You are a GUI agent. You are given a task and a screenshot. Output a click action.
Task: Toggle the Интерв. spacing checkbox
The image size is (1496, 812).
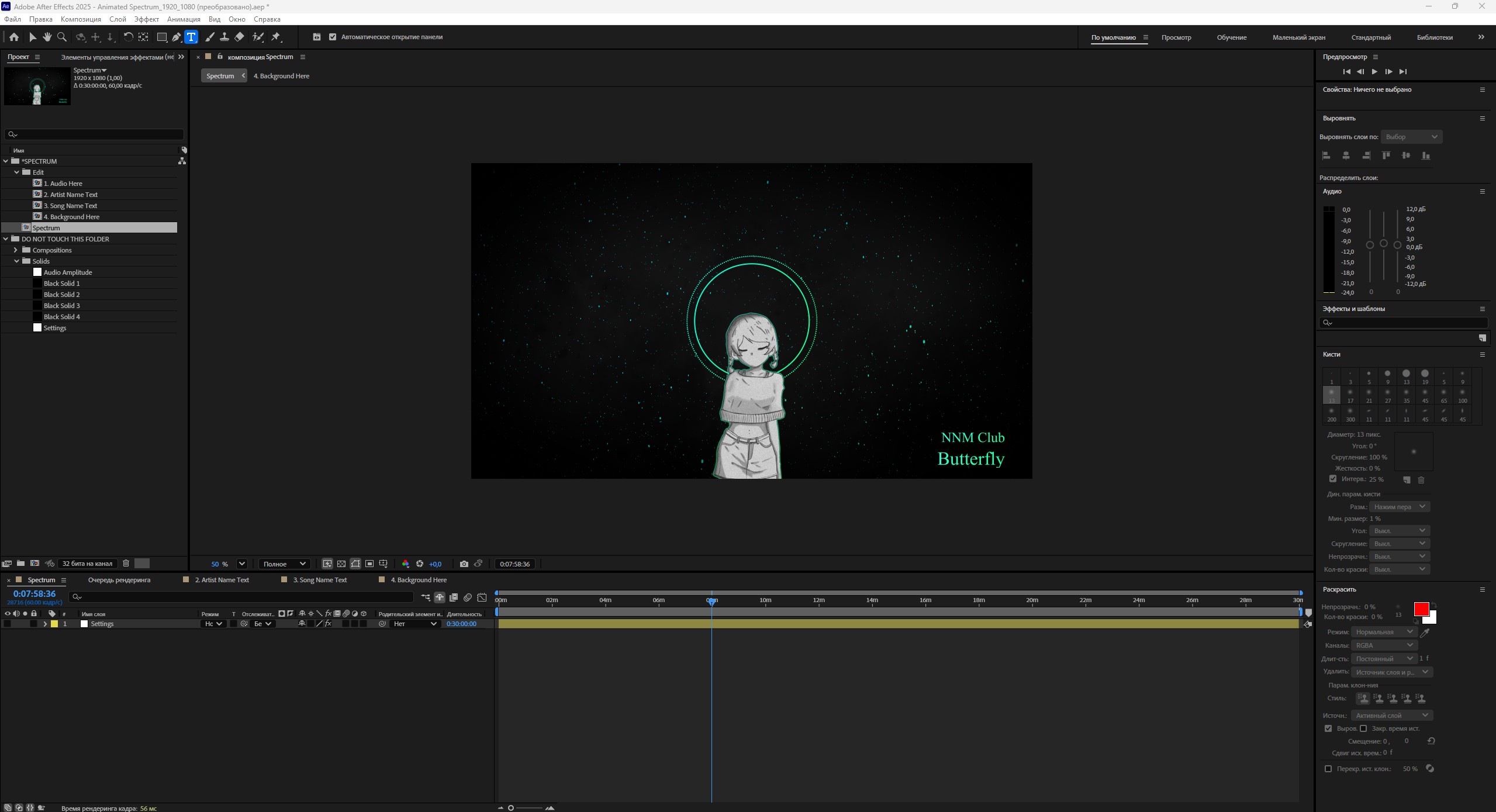point(1332,479)
